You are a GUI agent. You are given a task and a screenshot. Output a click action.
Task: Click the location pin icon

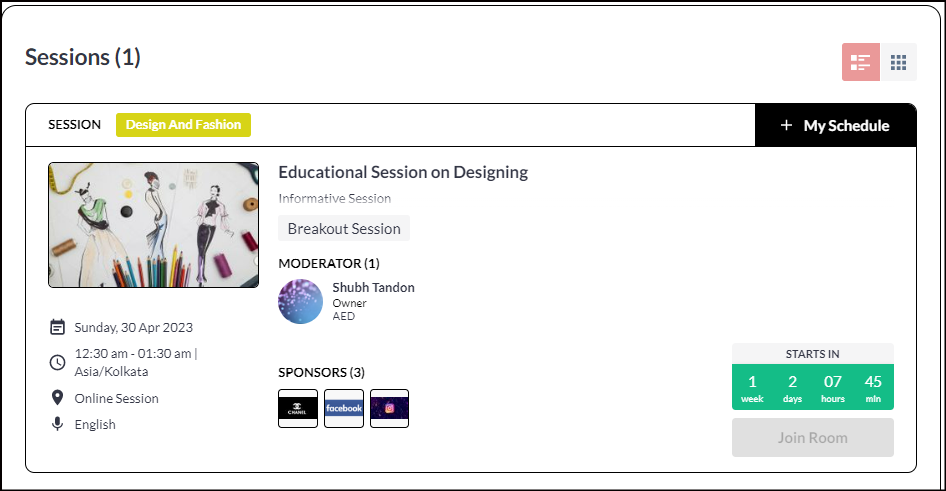click(57, 398)
